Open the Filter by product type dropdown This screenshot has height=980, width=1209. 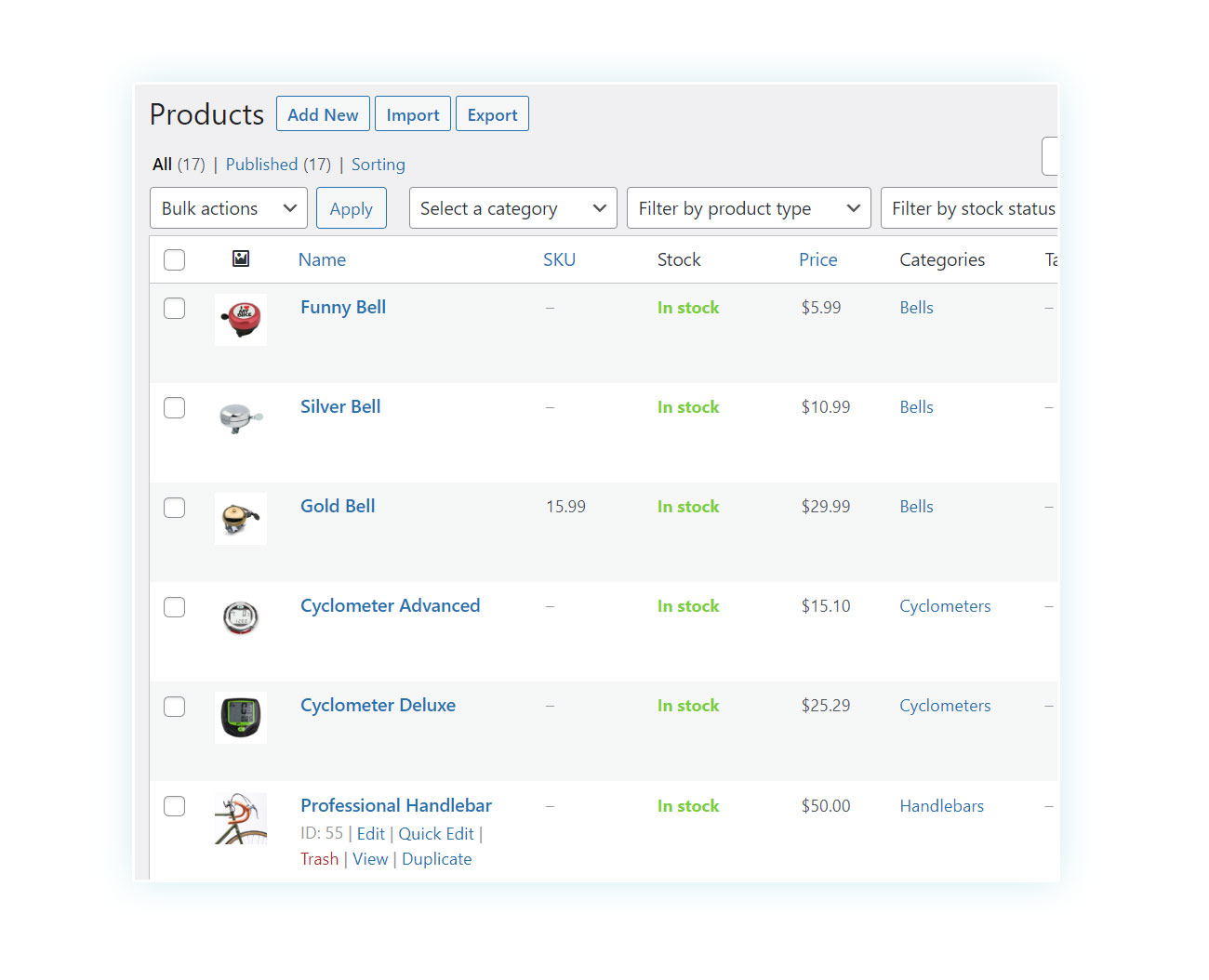point(749,208)
